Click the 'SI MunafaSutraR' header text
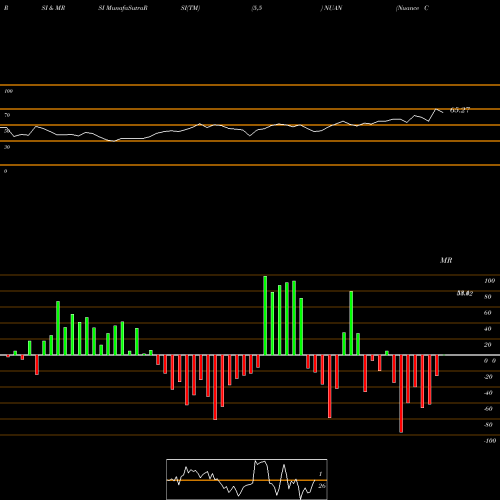This screenshot has width=500, height=500. coord(123,8)
